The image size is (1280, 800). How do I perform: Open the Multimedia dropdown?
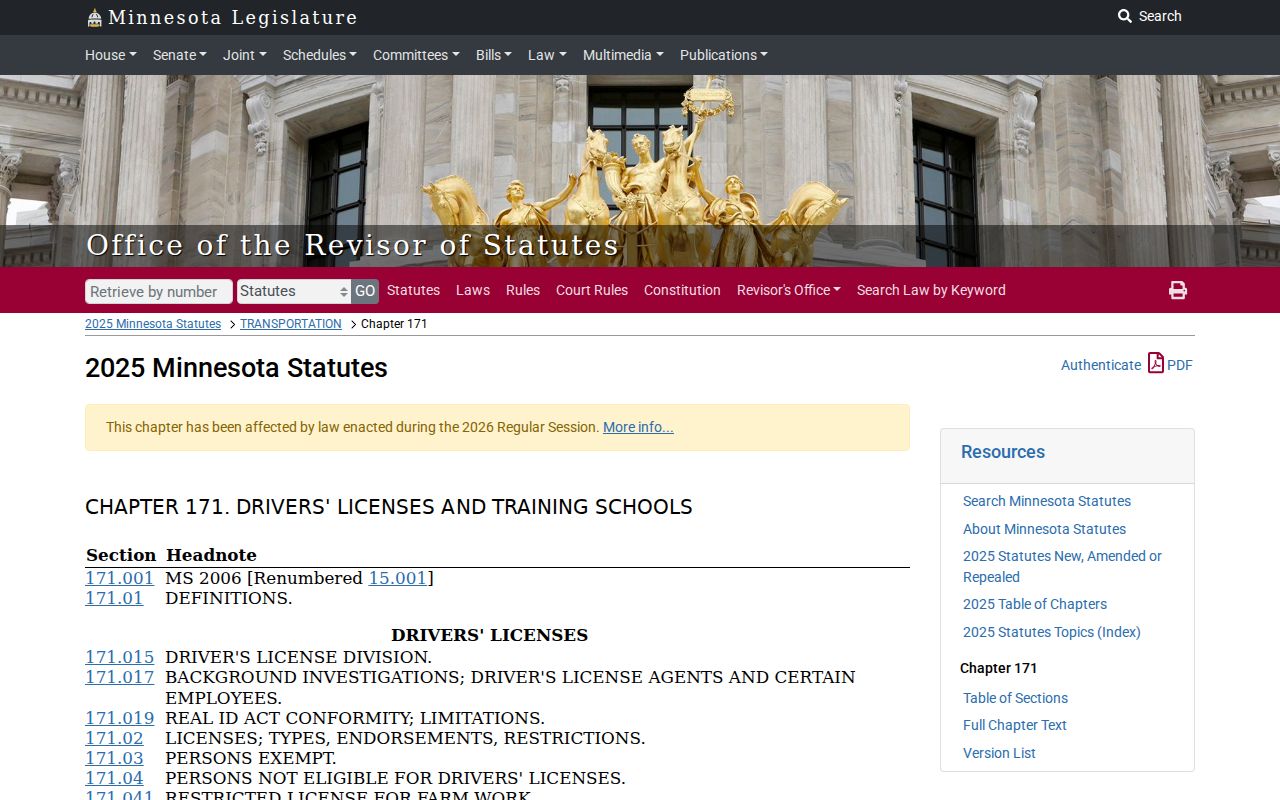click(x=623, y=55)
